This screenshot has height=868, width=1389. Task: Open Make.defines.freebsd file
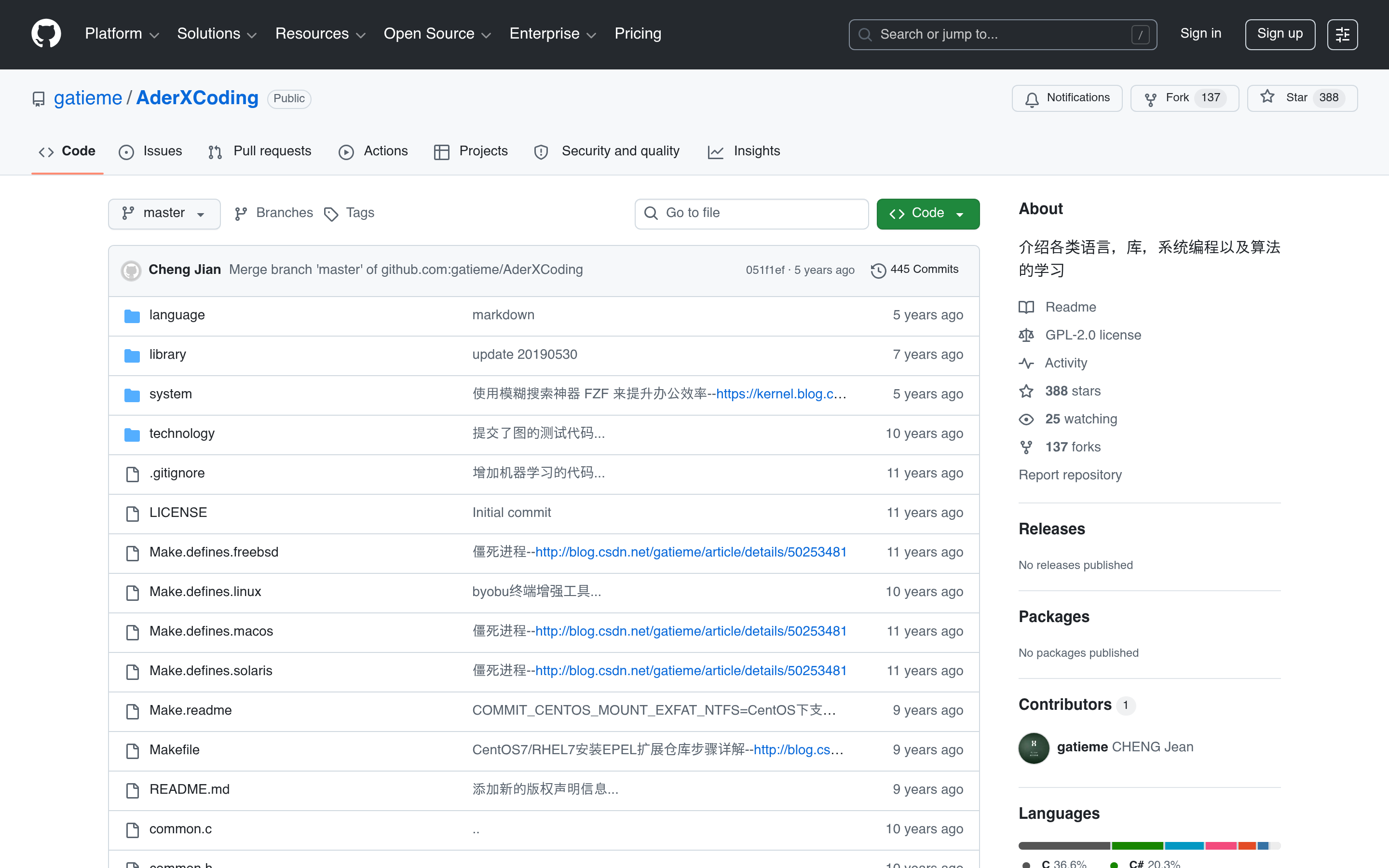pyautogui.click(x=214, y=552)
